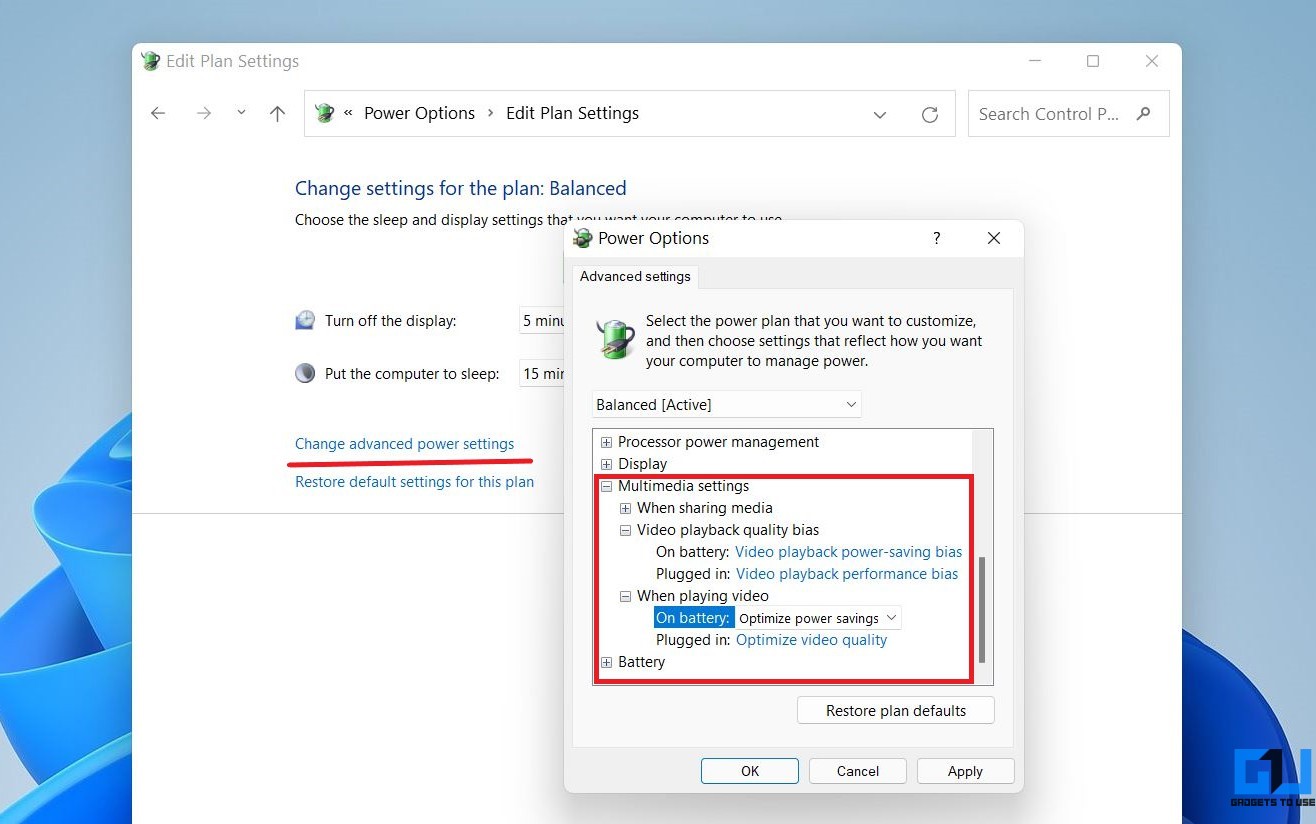Image resolution: width=1316 pixels, height=824 pixels.
Task: Maximize the Edit Plan Settings window
Action: pyautogui.click(x=1093, y=61)
